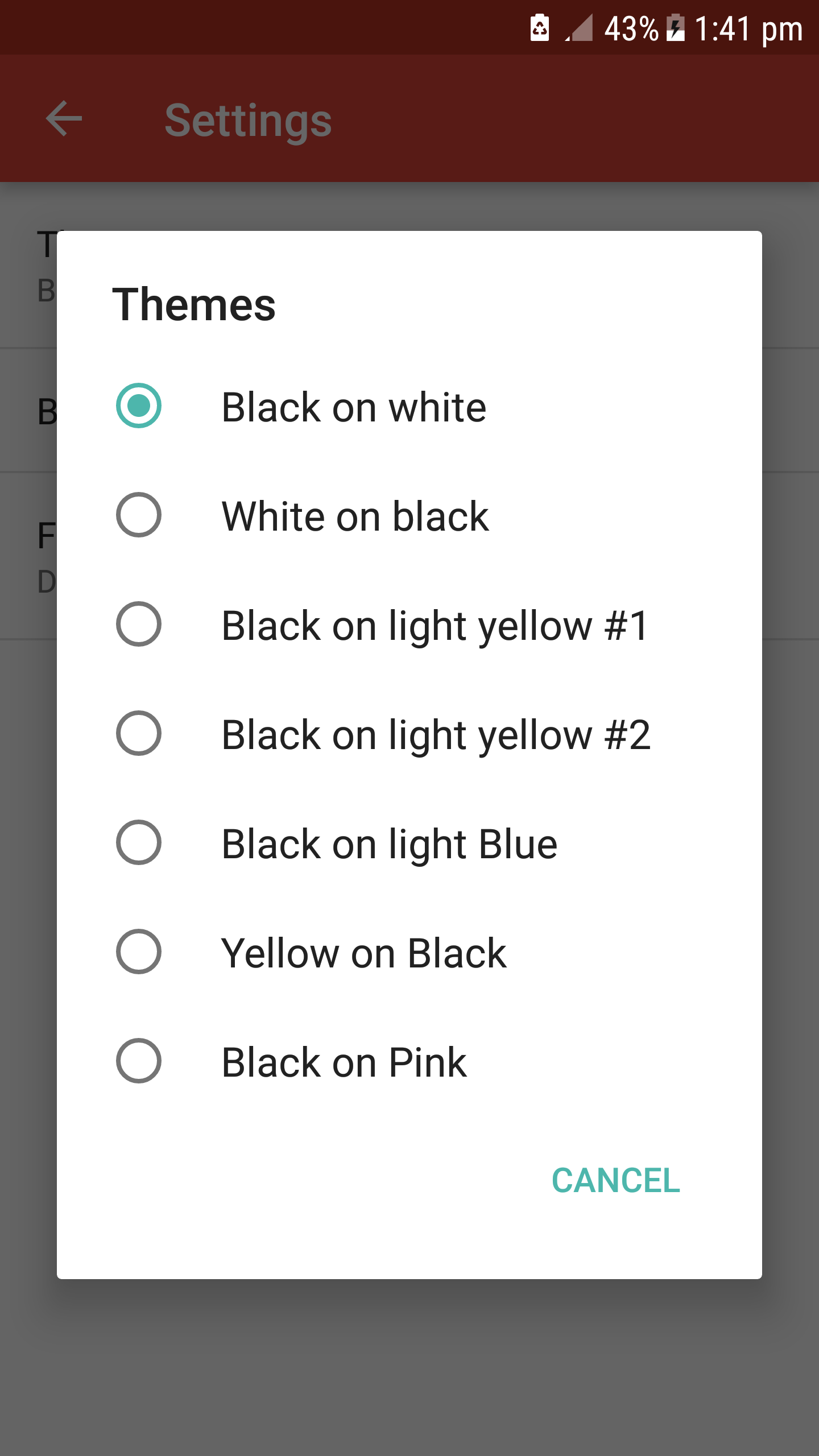Viewport: 819px width, 1456px height.
Task: Click the "Black on light Blue" label
Action: pyautogui.click(x=389, y=844)
